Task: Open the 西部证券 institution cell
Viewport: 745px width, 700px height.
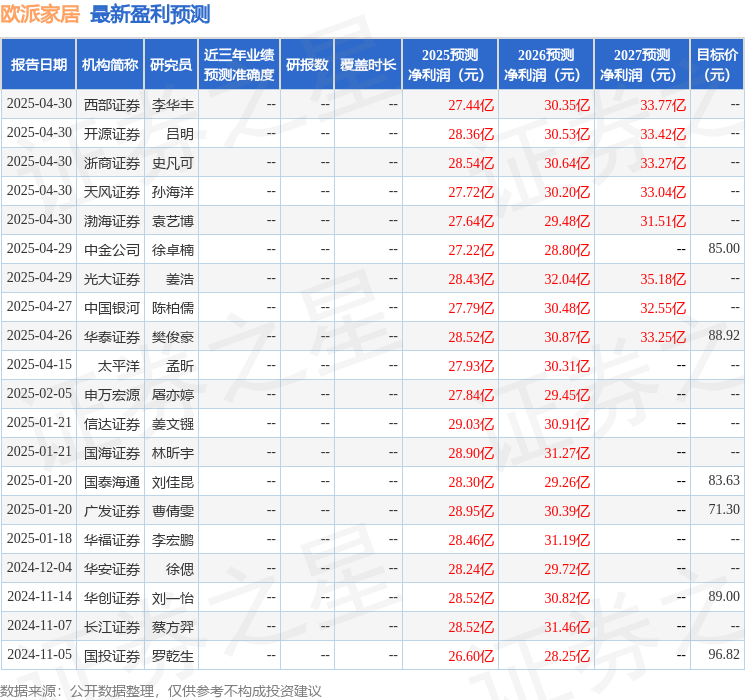Action: pyautogui.click(x=111, y=105)
